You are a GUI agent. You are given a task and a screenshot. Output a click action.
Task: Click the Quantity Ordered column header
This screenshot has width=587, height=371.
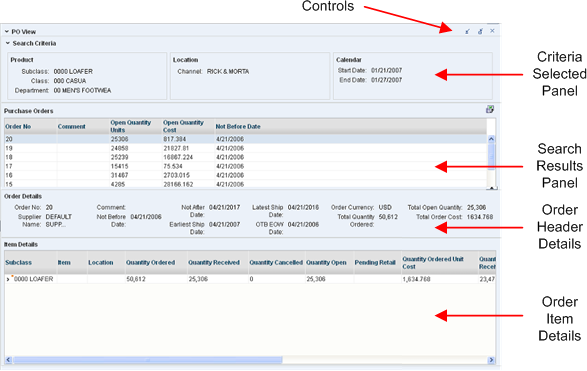(x=150, y=262)
